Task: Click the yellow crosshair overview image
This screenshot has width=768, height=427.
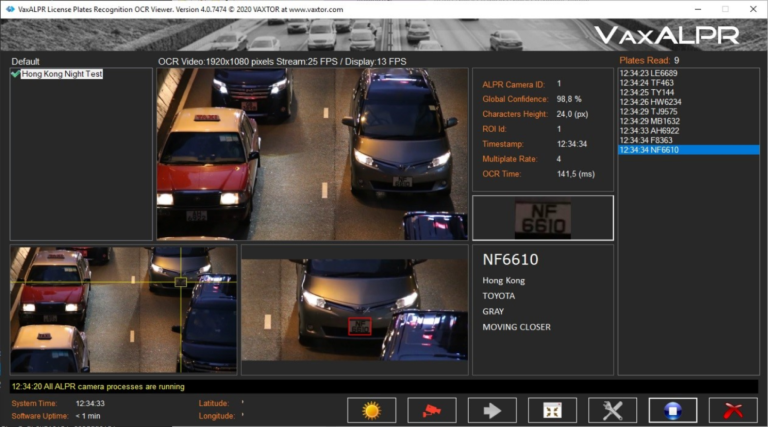Action: click(123, 310)
